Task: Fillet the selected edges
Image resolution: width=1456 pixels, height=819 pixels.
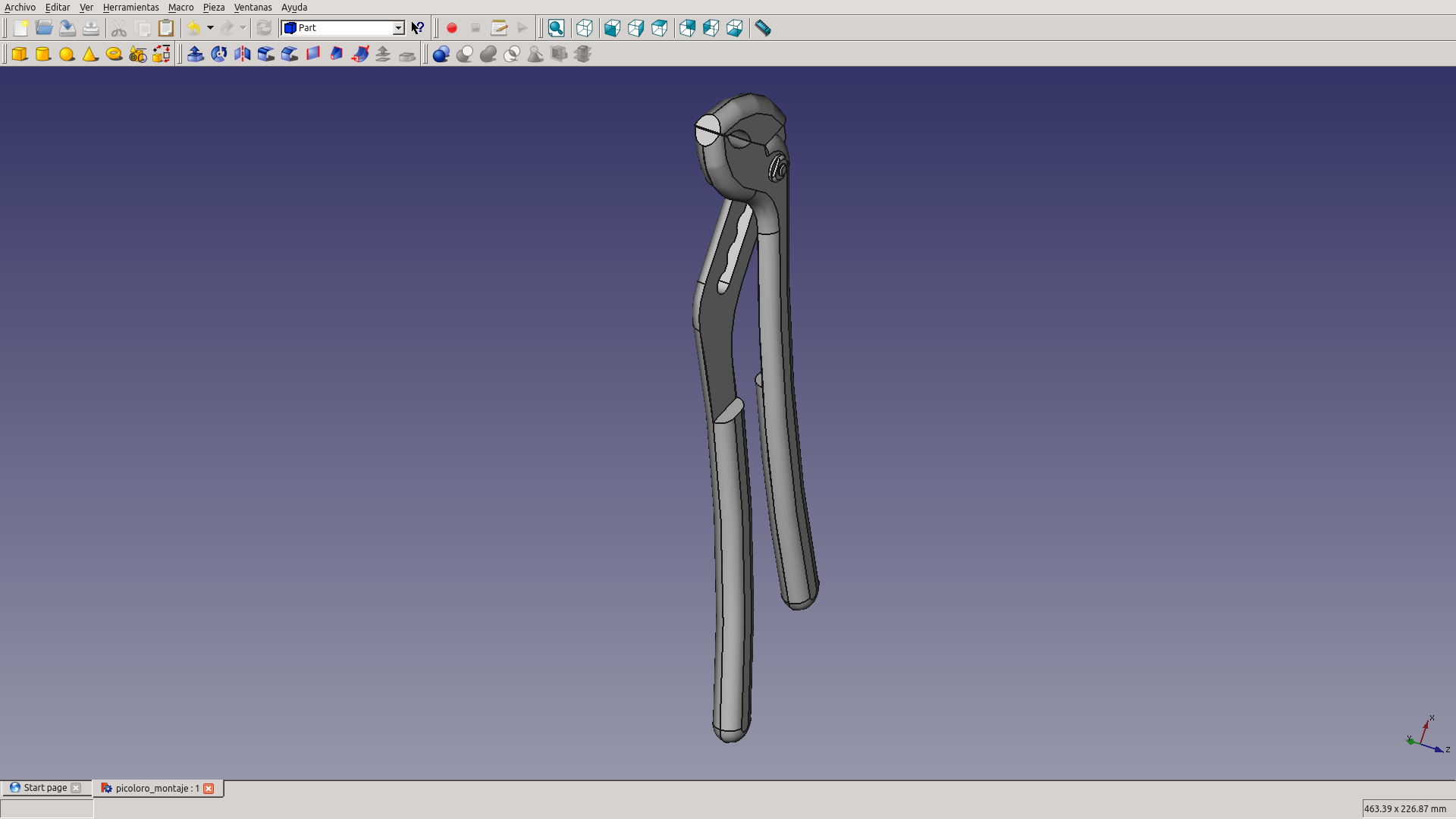Action: pyautogui.click(x=265, y=54)
